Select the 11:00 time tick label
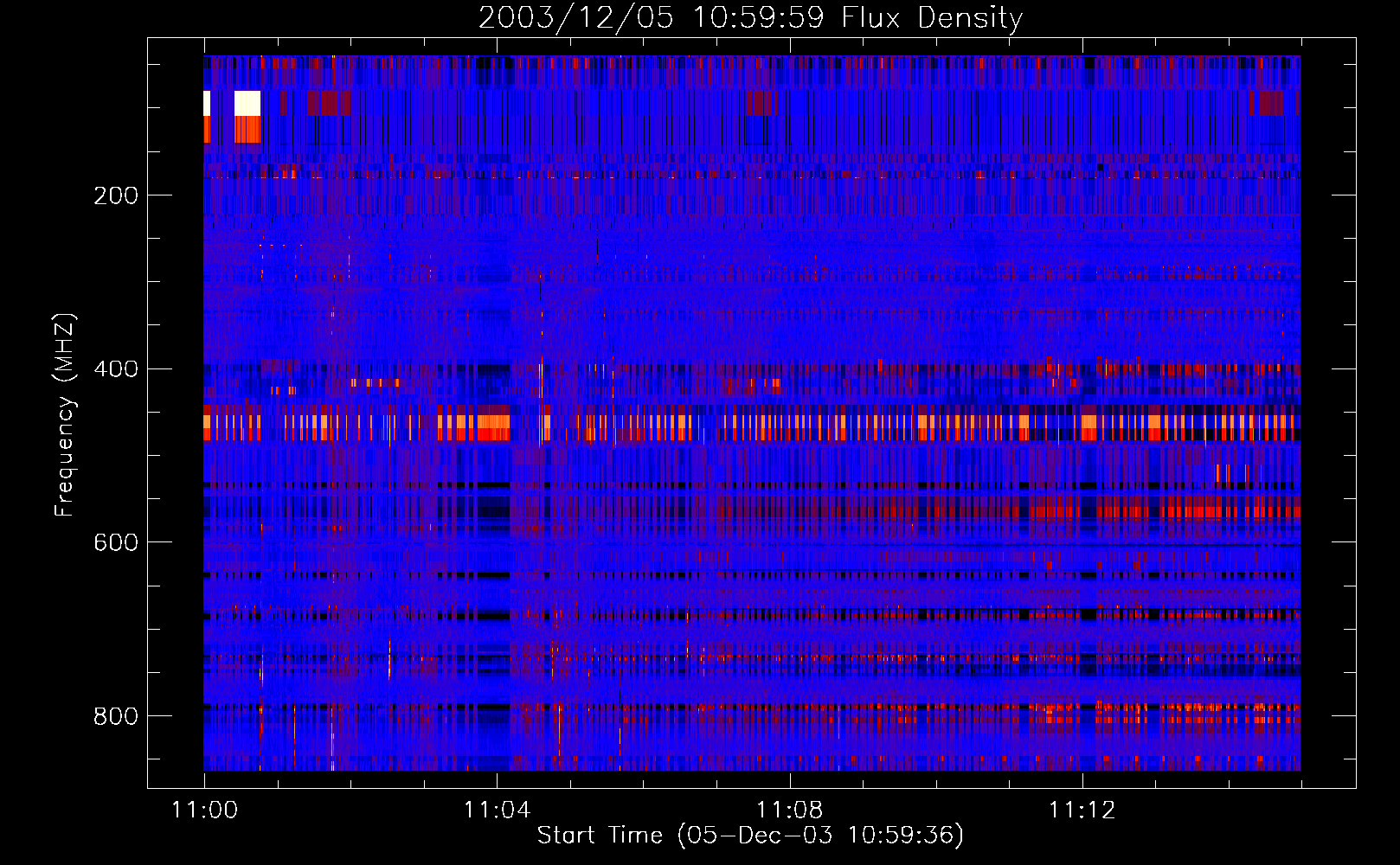Viewport: 1400px width, 865px height. [x=204, y=810]
